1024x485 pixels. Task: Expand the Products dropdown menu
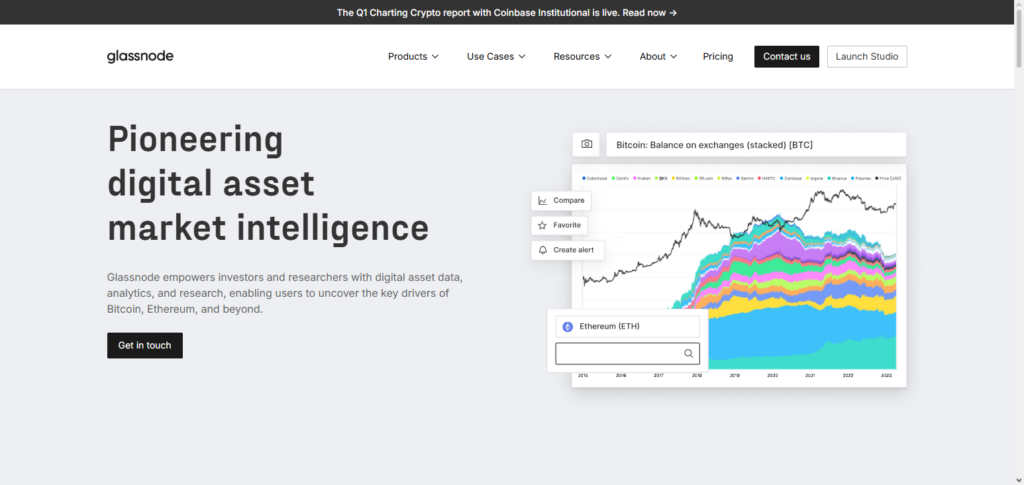coord(413,57)
